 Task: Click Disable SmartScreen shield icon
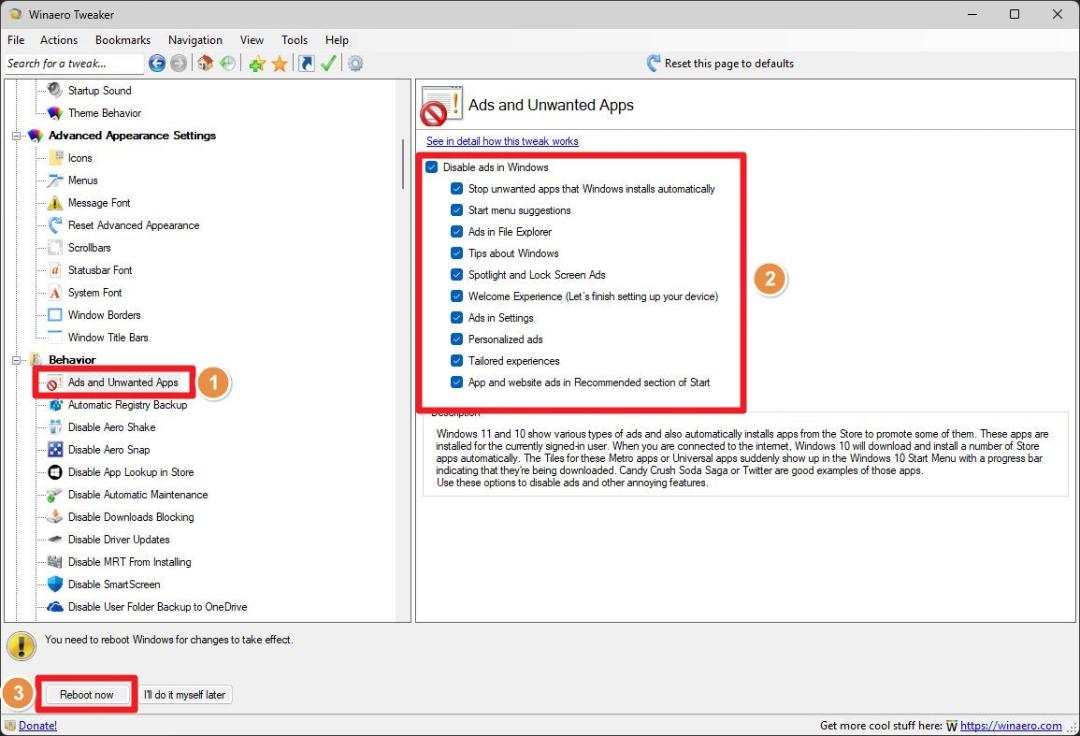click(54, 585)
